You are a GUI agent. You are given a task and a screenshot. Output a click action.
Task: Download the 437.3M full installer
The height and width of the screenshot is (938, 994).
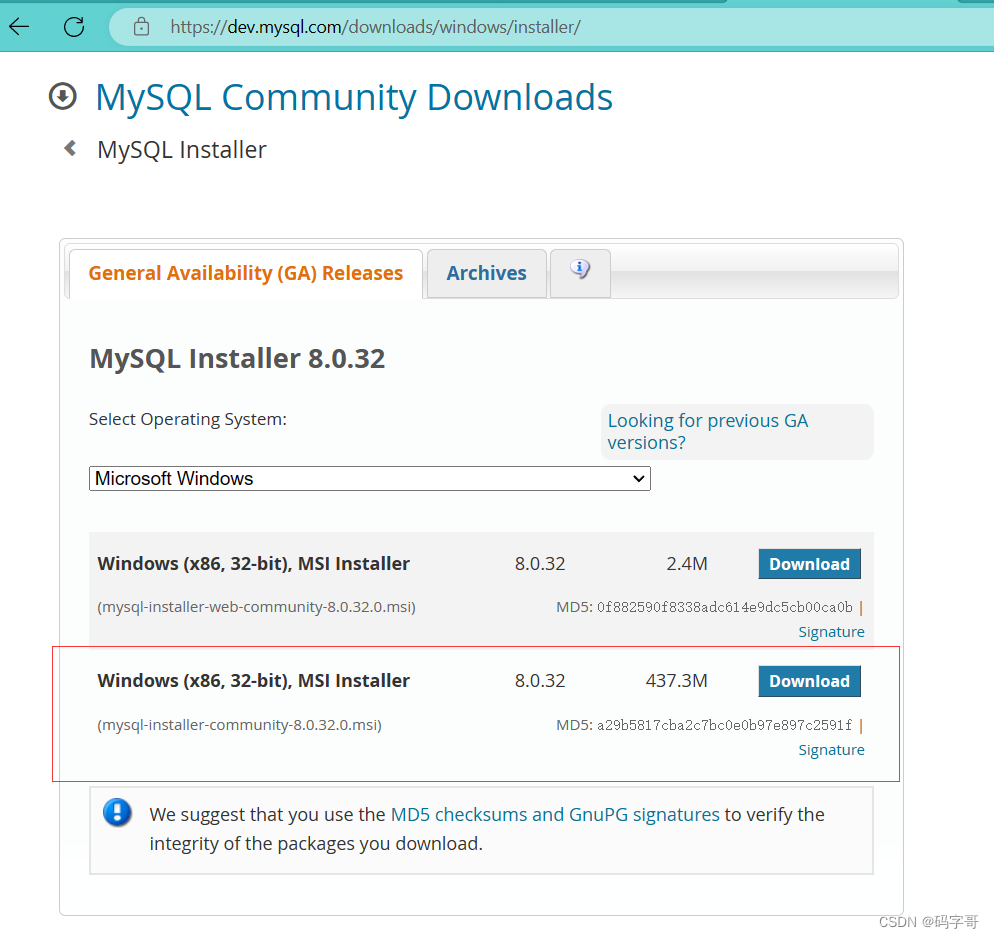810,681
